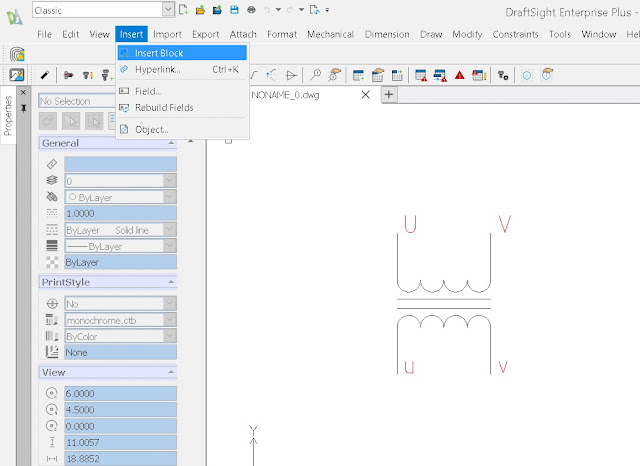Click the DraftSight application logo
Viewport: 640px width, 466px height.
15,17
